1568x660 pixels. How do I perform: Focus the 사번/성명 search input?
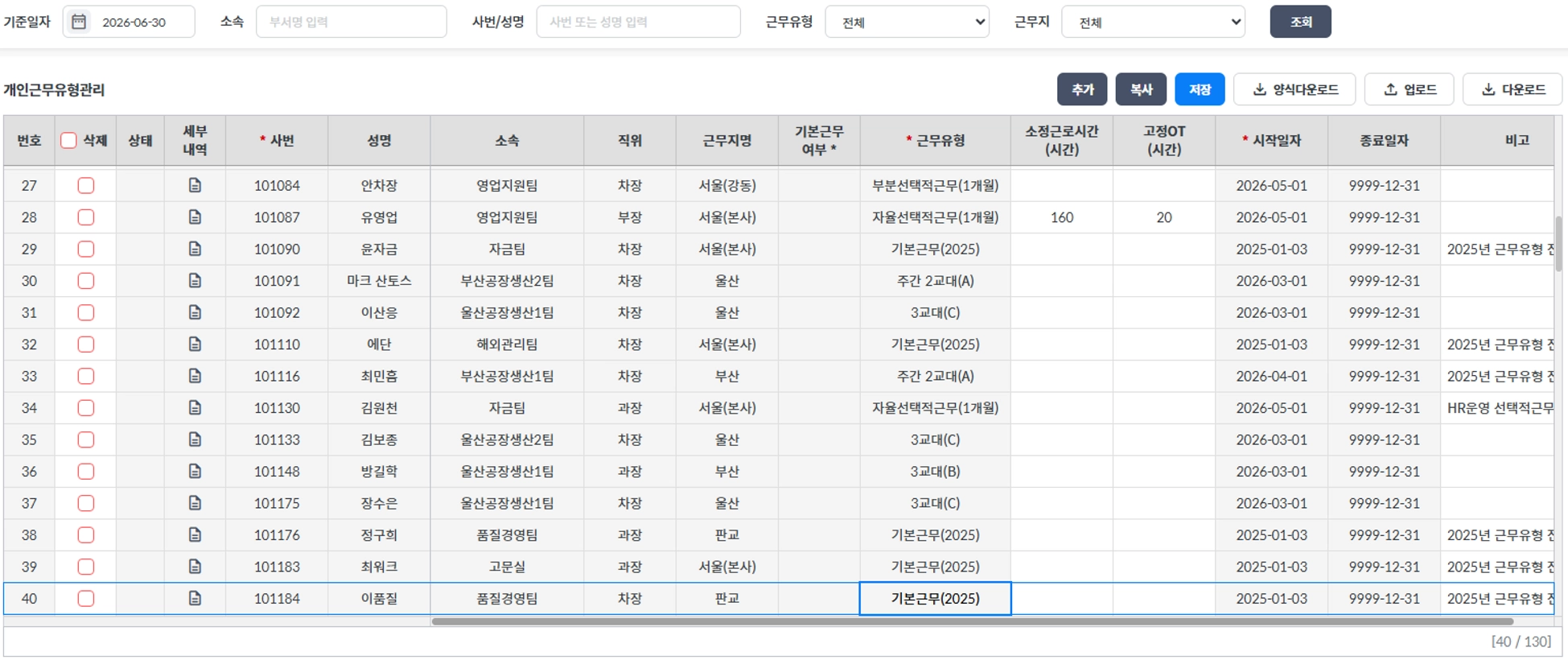point(639,22)
